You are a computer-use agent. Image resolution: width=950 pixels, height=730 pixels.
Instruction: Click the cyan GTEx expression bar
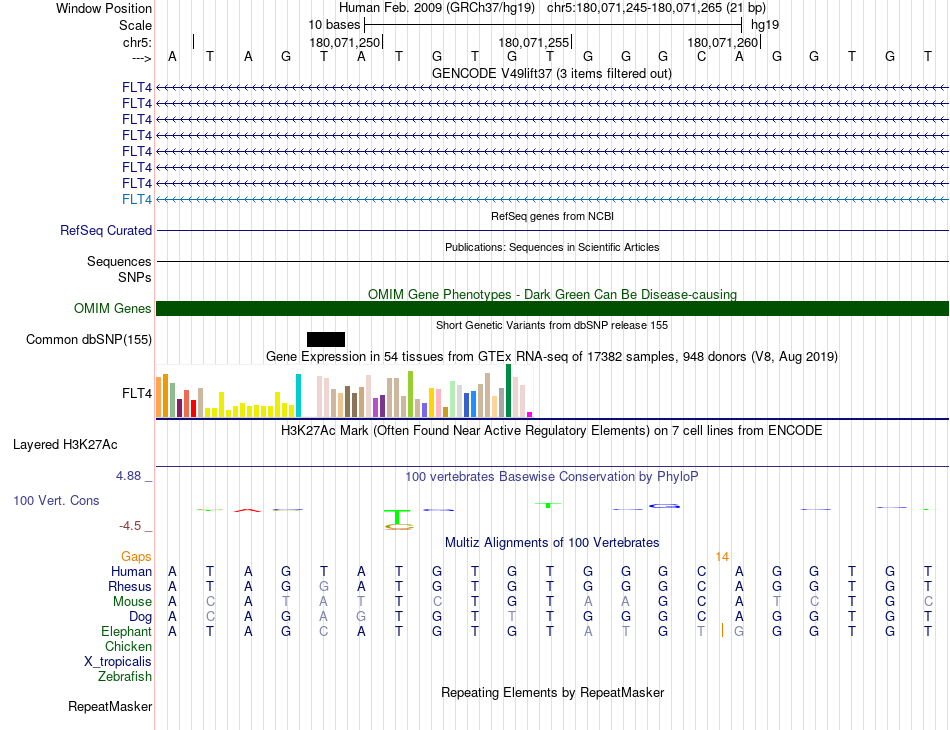298,396
